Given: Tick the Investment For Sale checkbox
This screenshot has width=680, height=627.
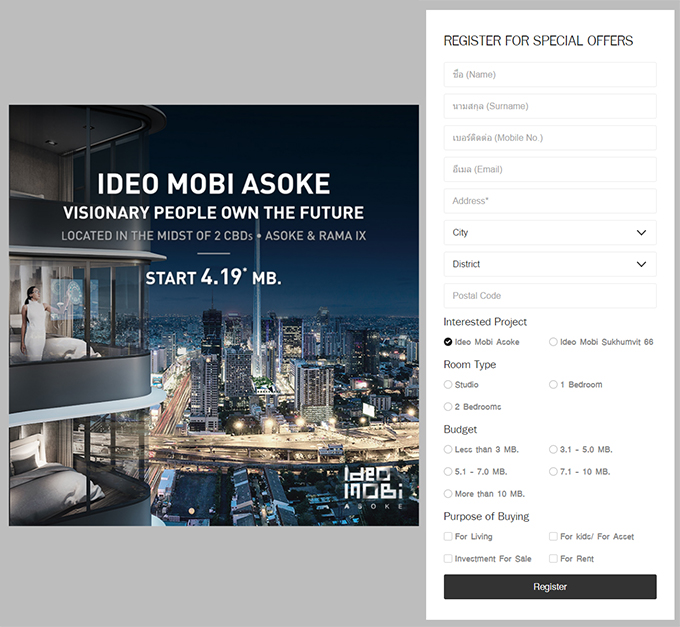Looking at the screenshot, I should (x=448, y=559).
